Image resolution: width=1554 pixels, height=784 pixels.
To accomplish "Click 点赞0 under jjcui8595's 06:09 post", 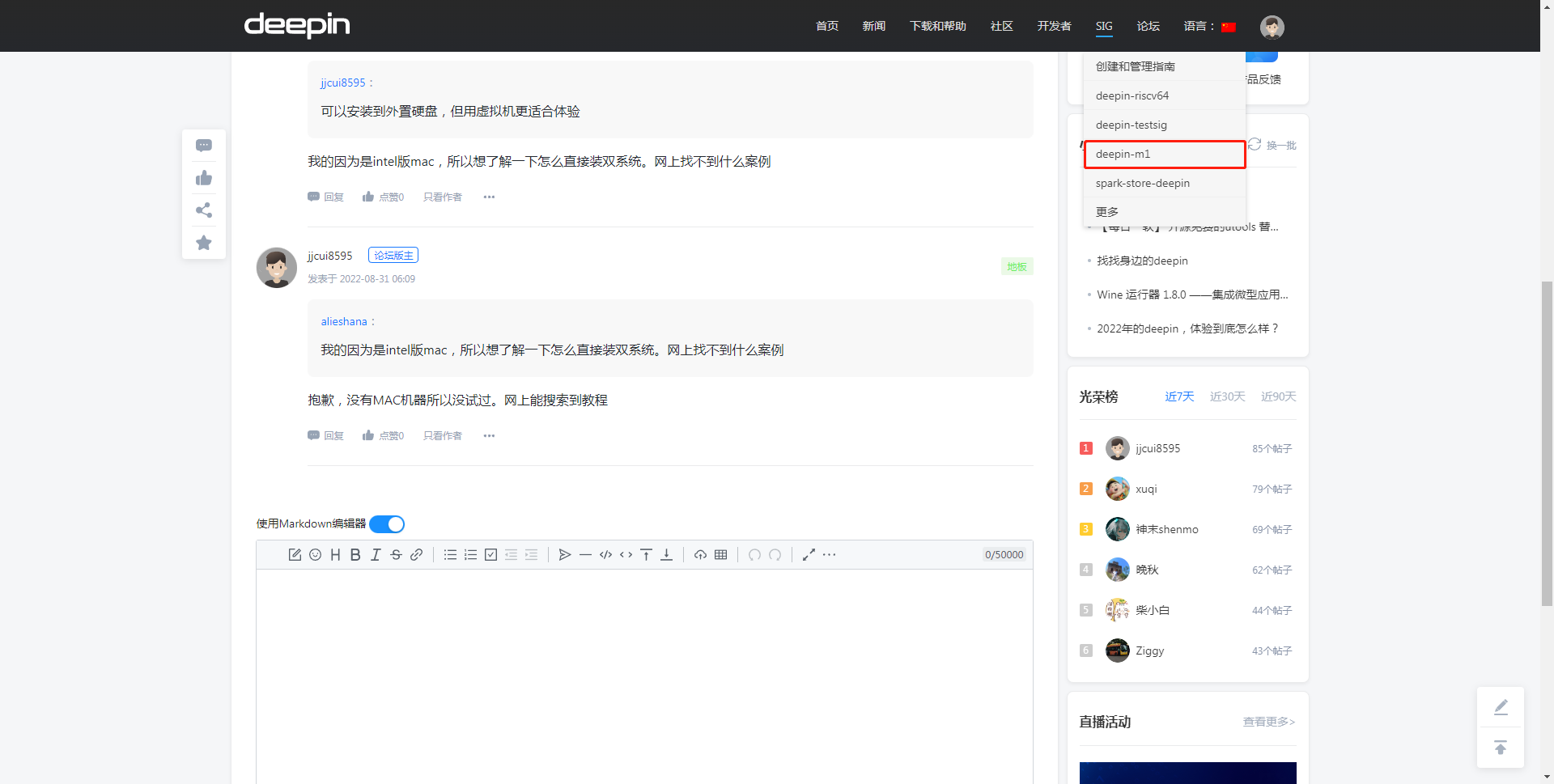I will tap(384, 435).
